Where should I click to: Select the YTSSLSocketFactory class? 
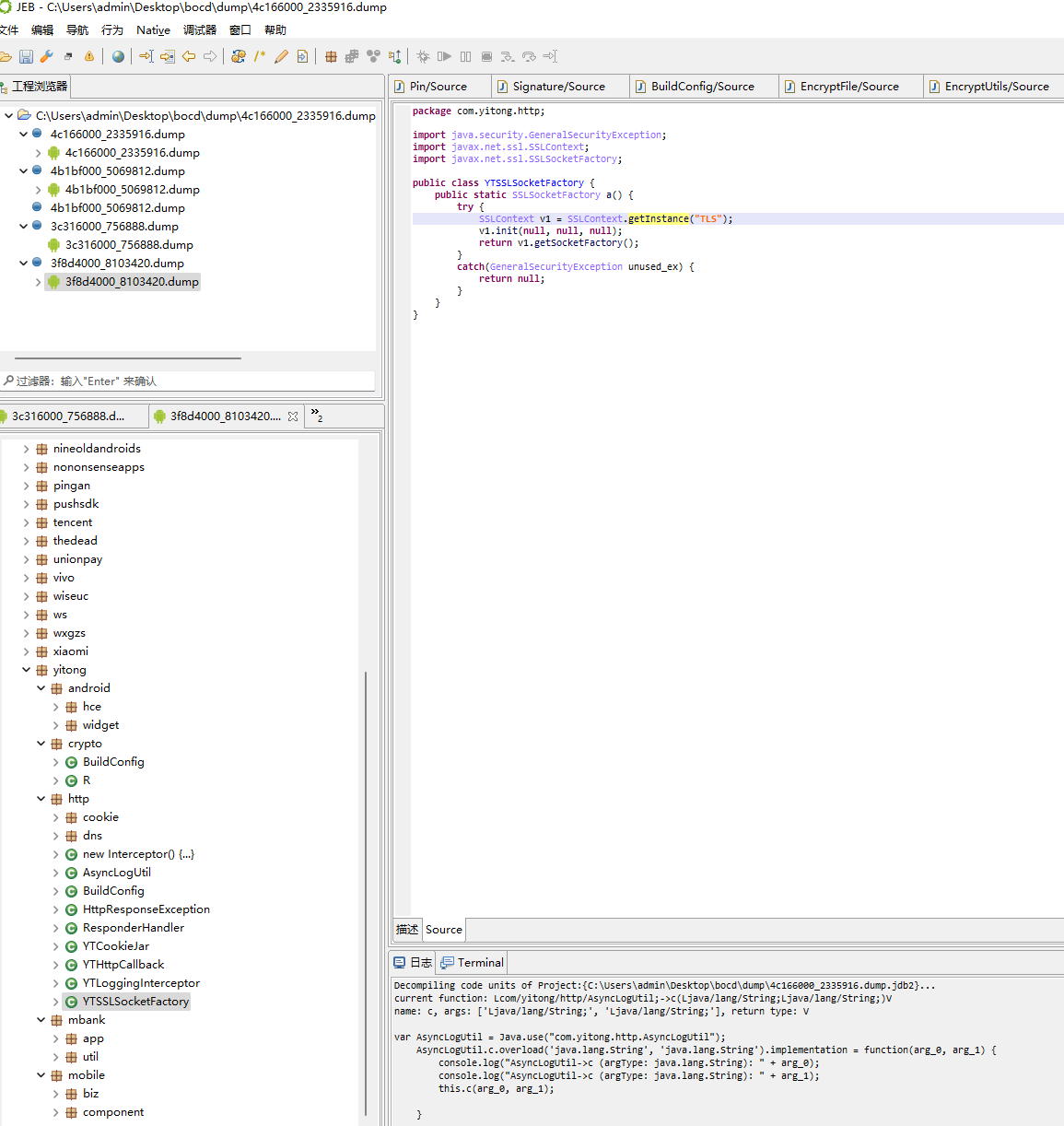pos(135,1002)
